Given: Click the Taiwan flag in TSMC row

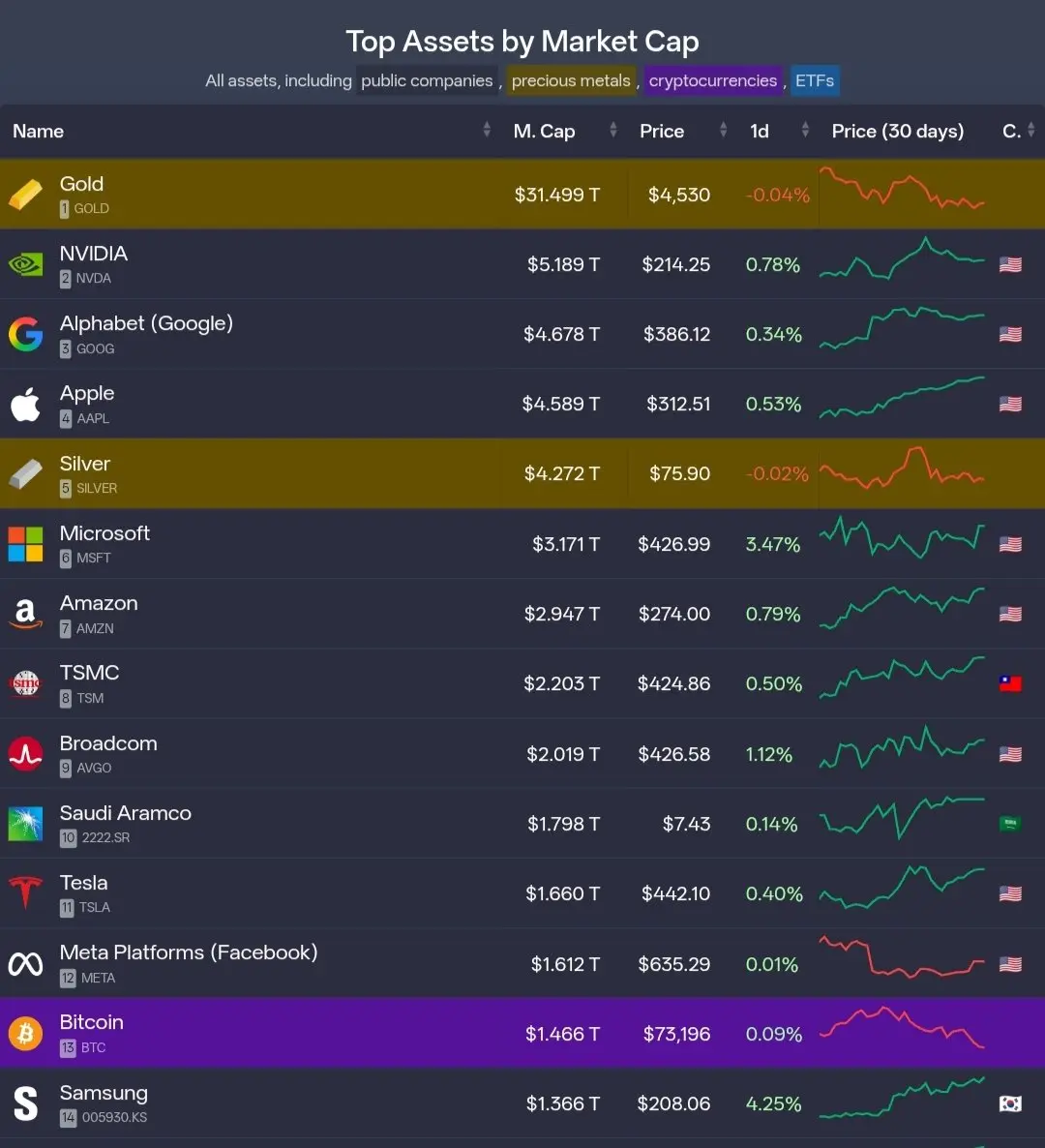Looking at the screenshot, I should 1010,683.
